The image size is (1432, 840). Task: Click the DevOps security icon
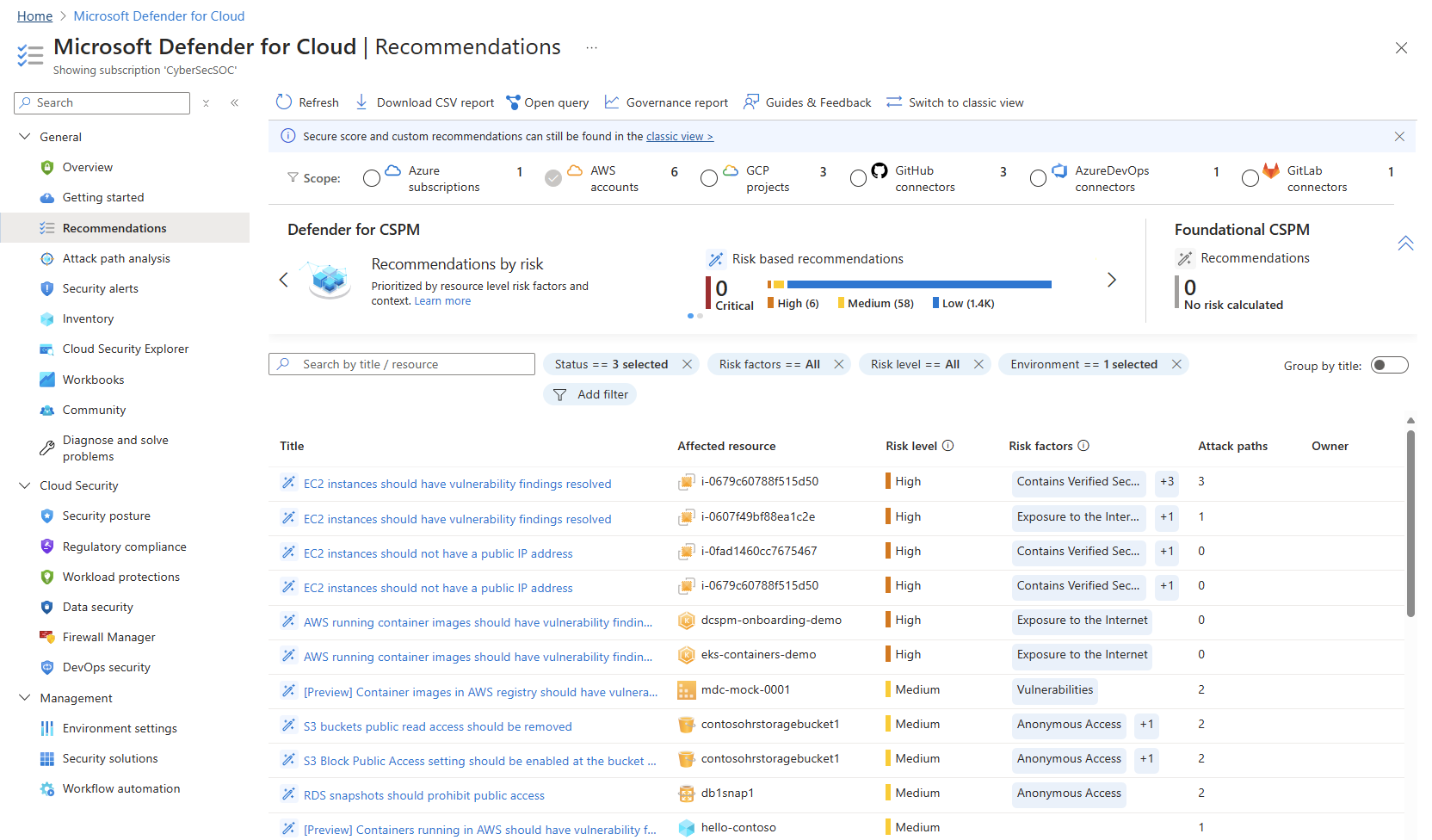[x=47, y=667]
